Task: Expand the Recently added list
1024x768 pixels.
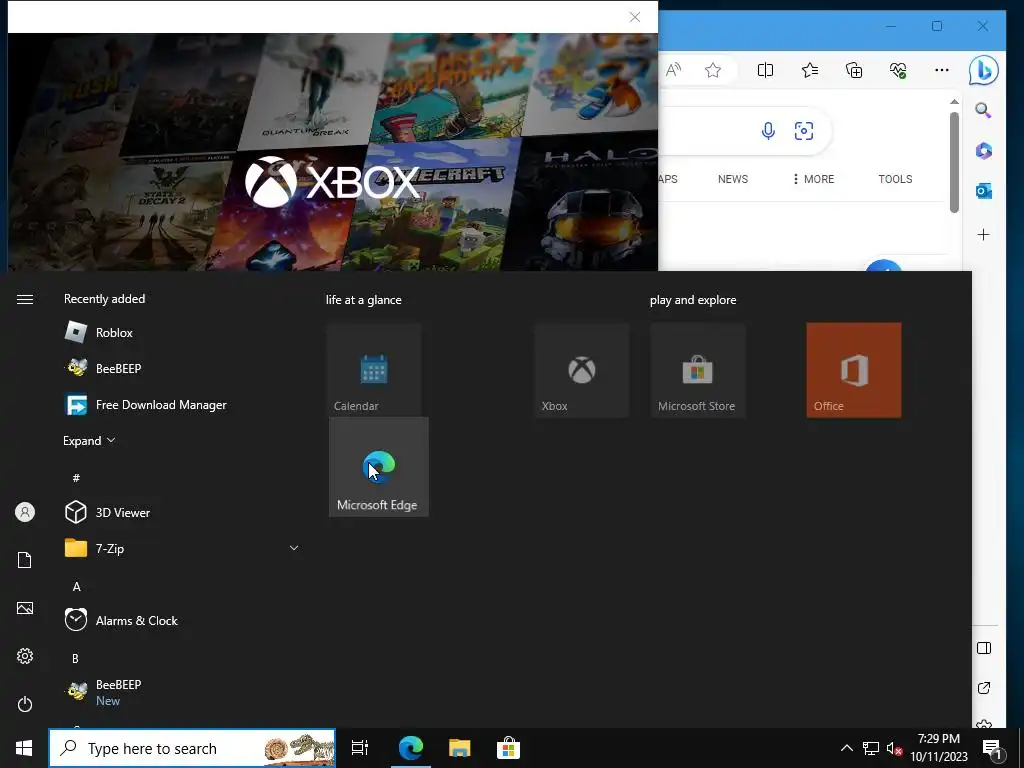Action: [x=89, y=441]
